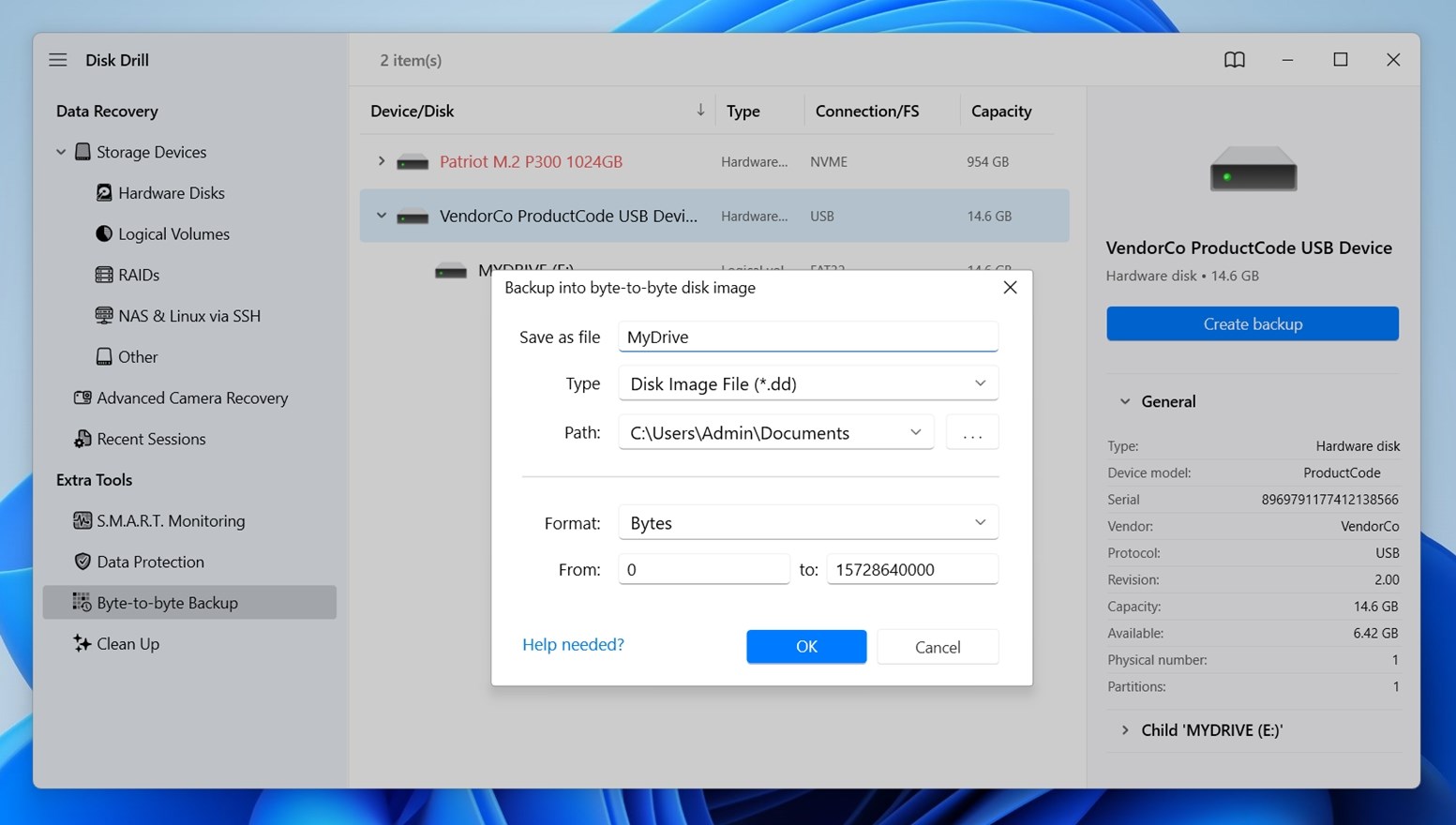Open Recent Sessions

click(x=151, y=439)
